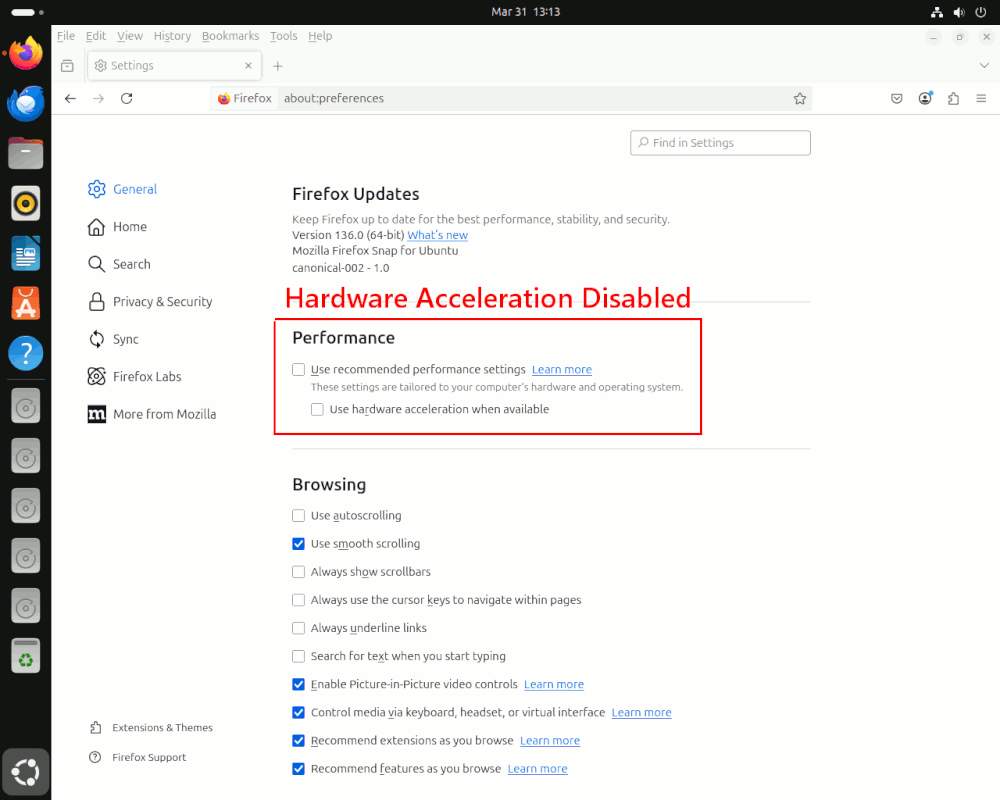
Task: Disable Picture-in-Picture video controls checkbox
Action: [x=298, y=685]
